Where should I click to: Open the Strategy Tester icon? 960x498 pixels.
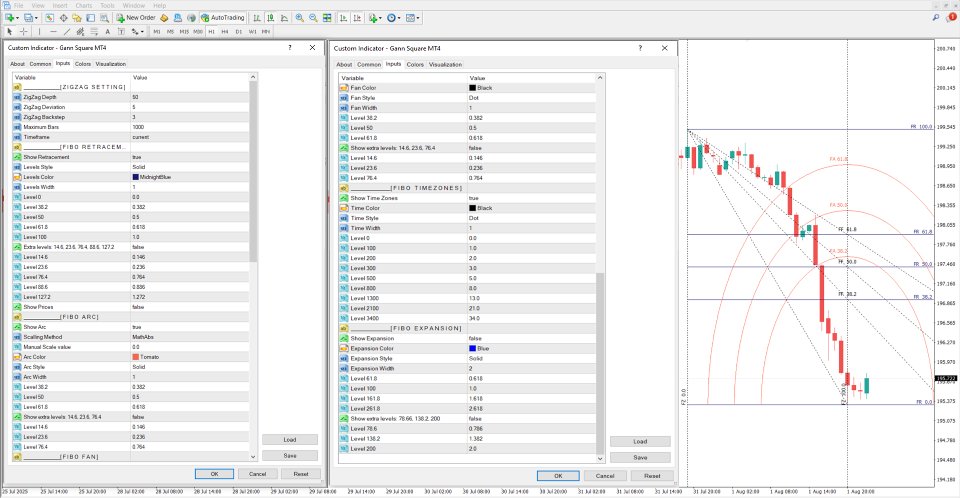104,18
